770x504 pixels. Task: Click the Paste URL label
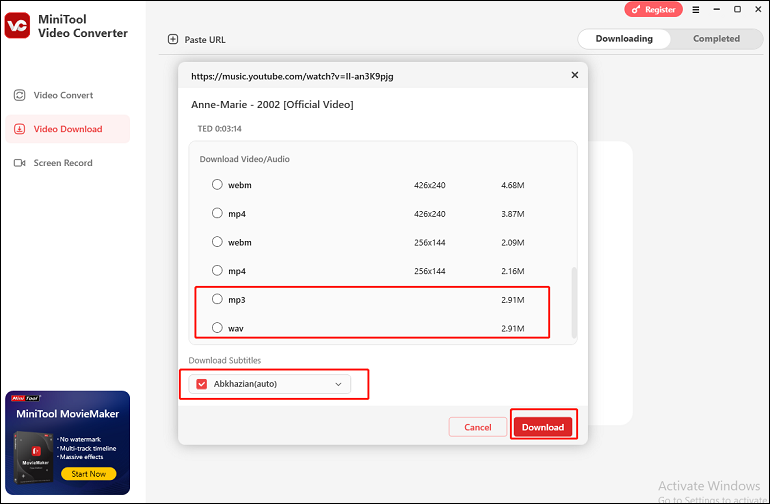(205, 40)
